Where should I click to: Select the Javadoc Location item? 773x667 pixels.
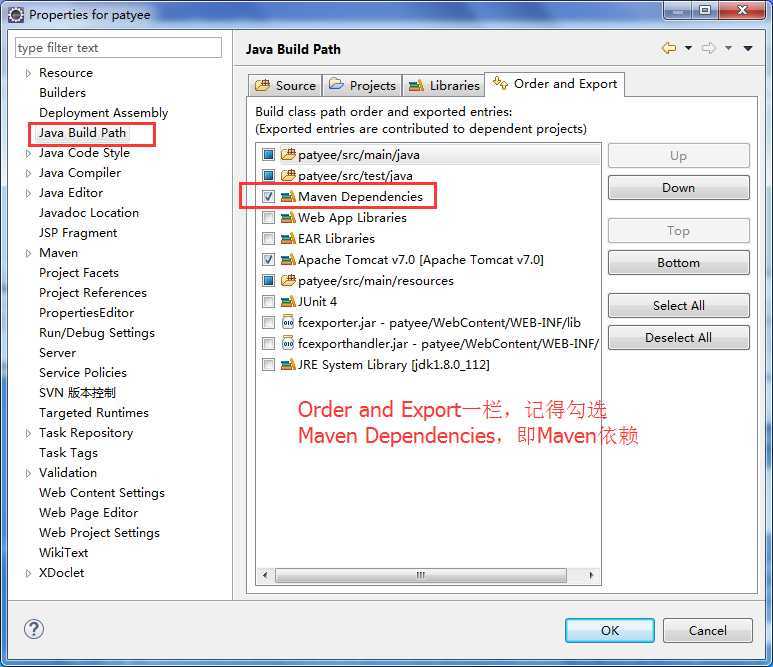click(x=89, y=213)
